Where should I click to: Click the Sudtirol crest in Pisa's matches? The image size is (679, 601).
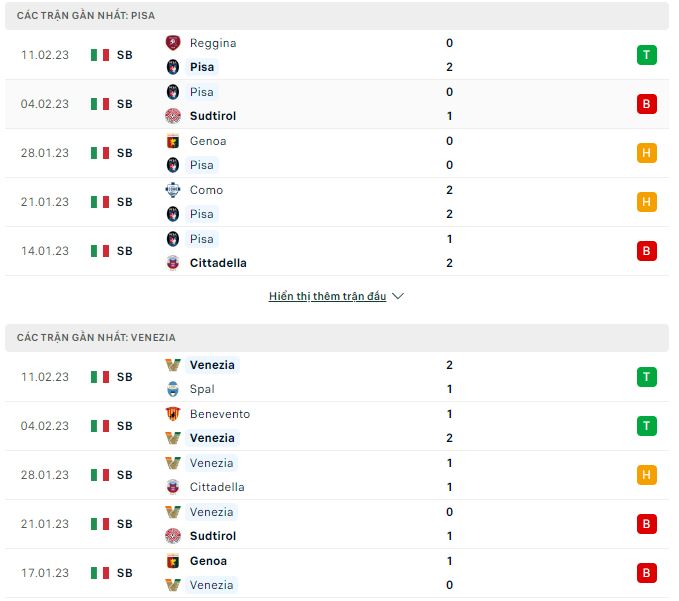(173, 116)
